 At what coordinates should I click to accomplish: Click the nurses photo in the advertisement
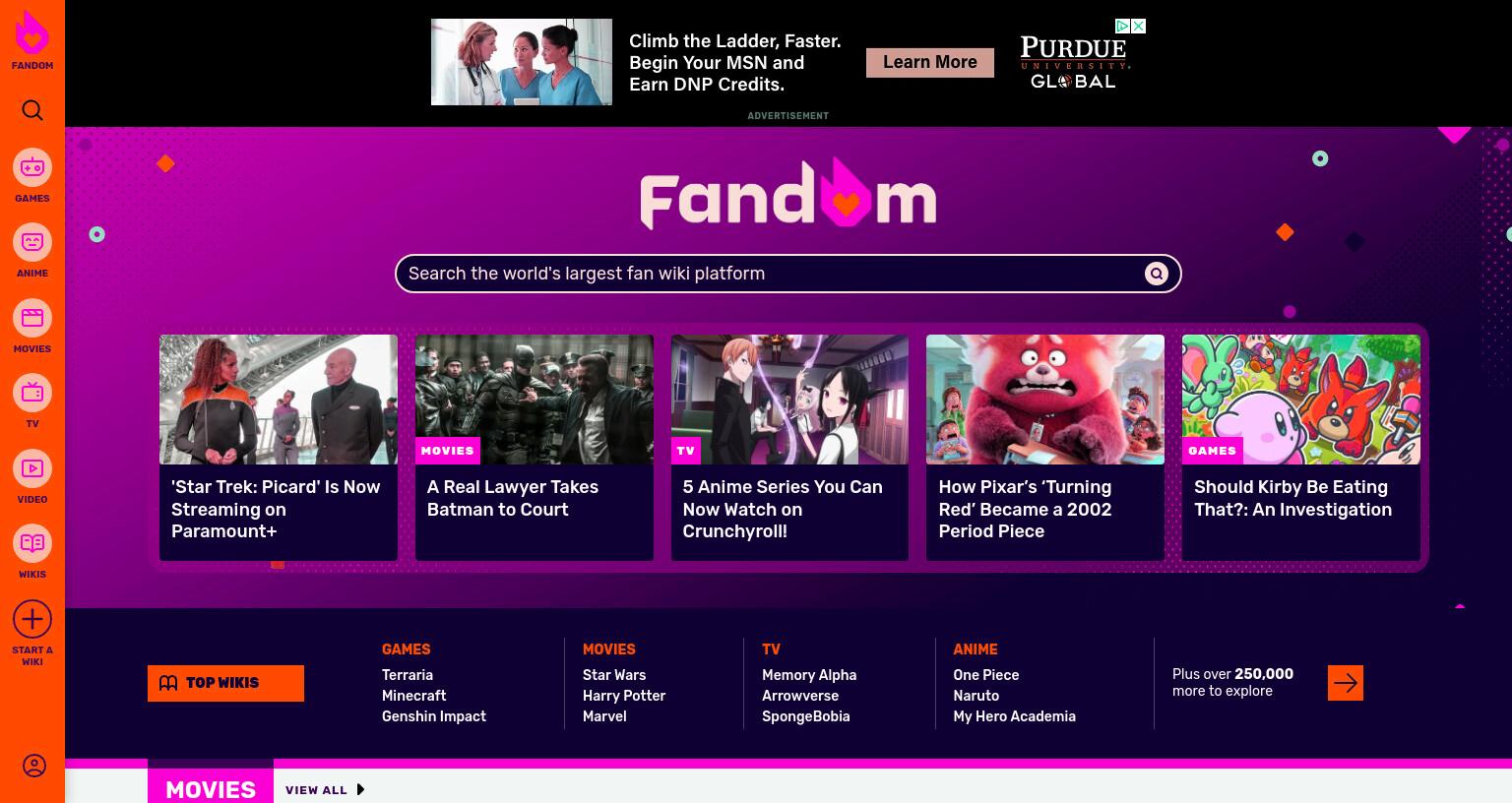(x=522, y=62)
